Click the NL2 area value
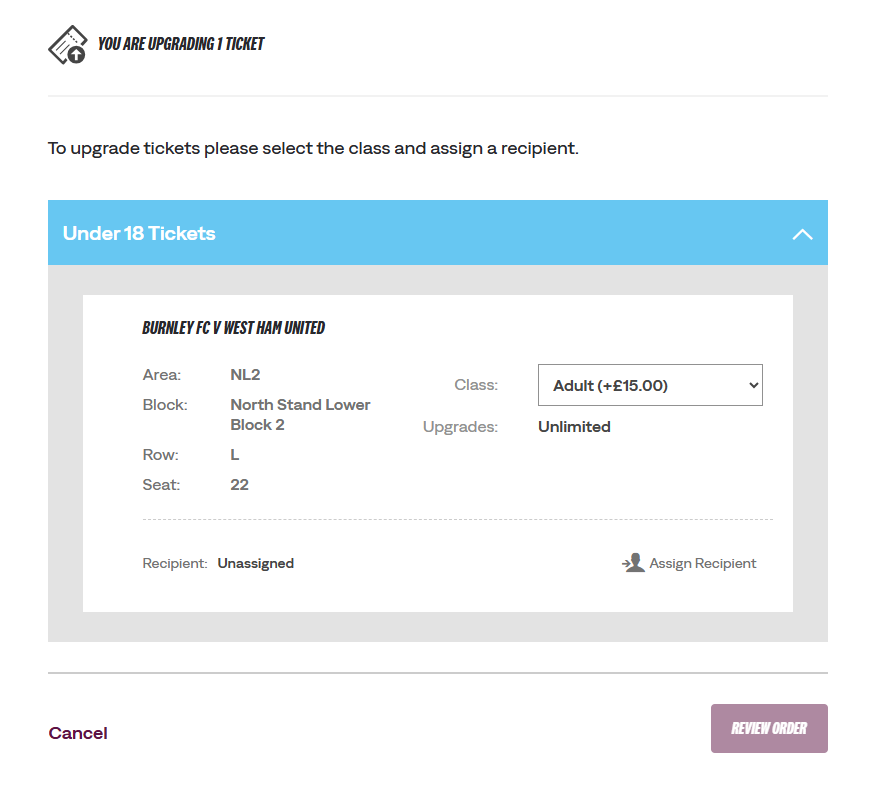The image size is (874, 793). tap(245, 374)
